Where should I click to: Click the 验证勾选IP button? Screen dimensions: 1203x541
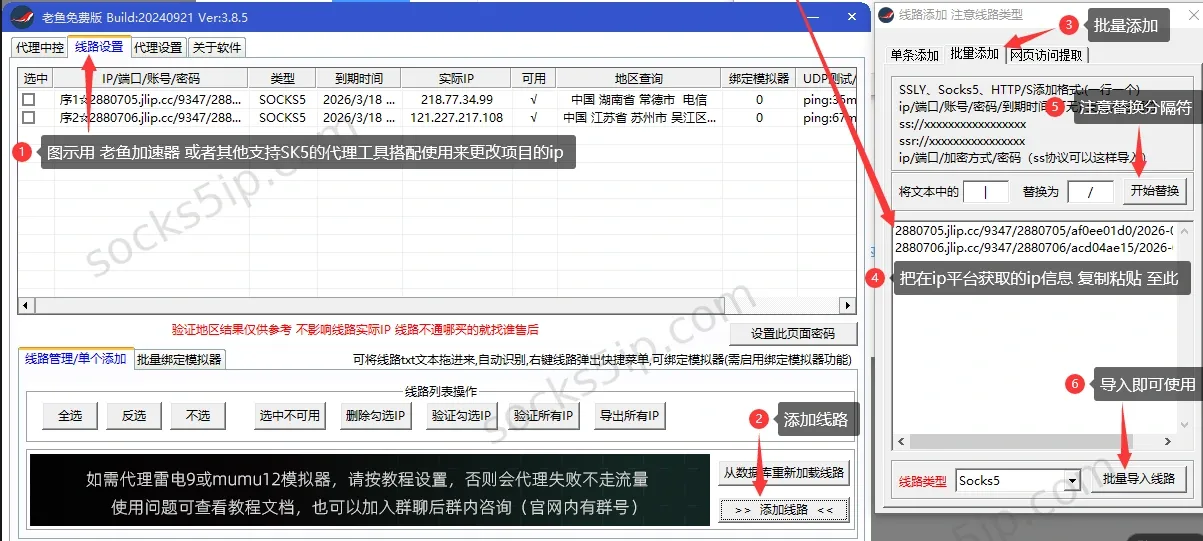pyautogui.click(x=460, y=416)
